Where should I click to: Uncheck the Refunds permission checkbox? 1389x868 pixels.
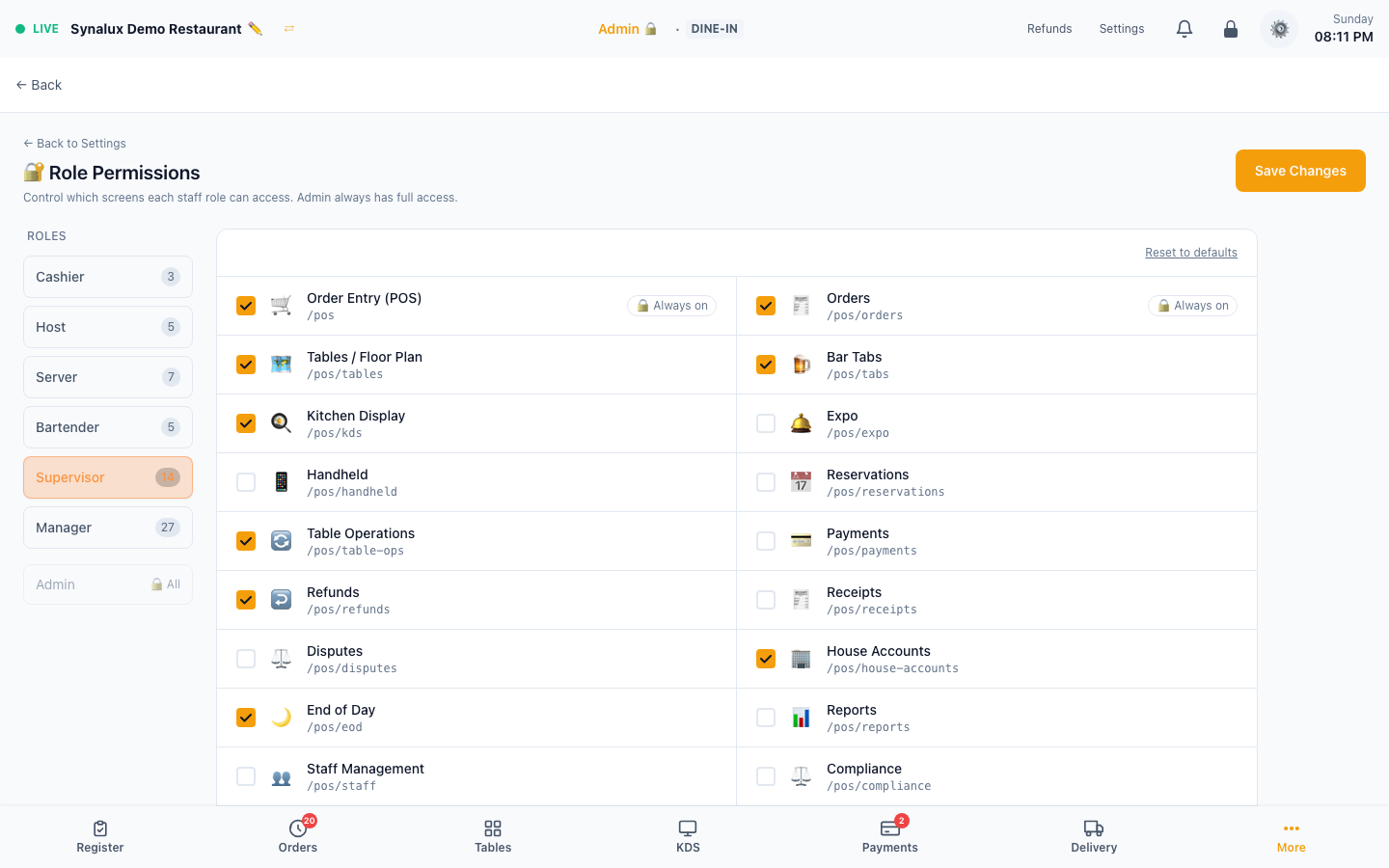[x=246, y=600]
